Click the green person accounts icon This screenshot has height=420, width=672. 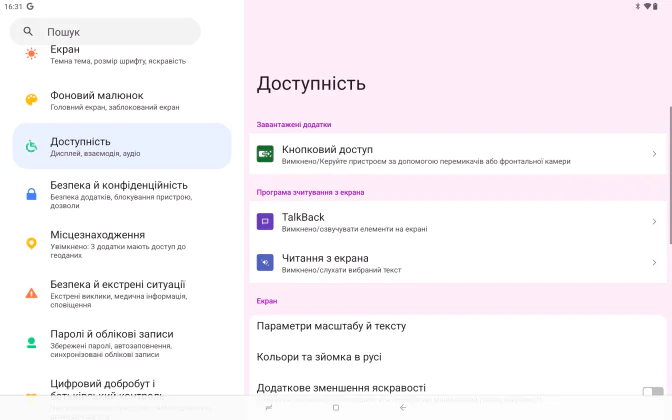tap(31, 343)
